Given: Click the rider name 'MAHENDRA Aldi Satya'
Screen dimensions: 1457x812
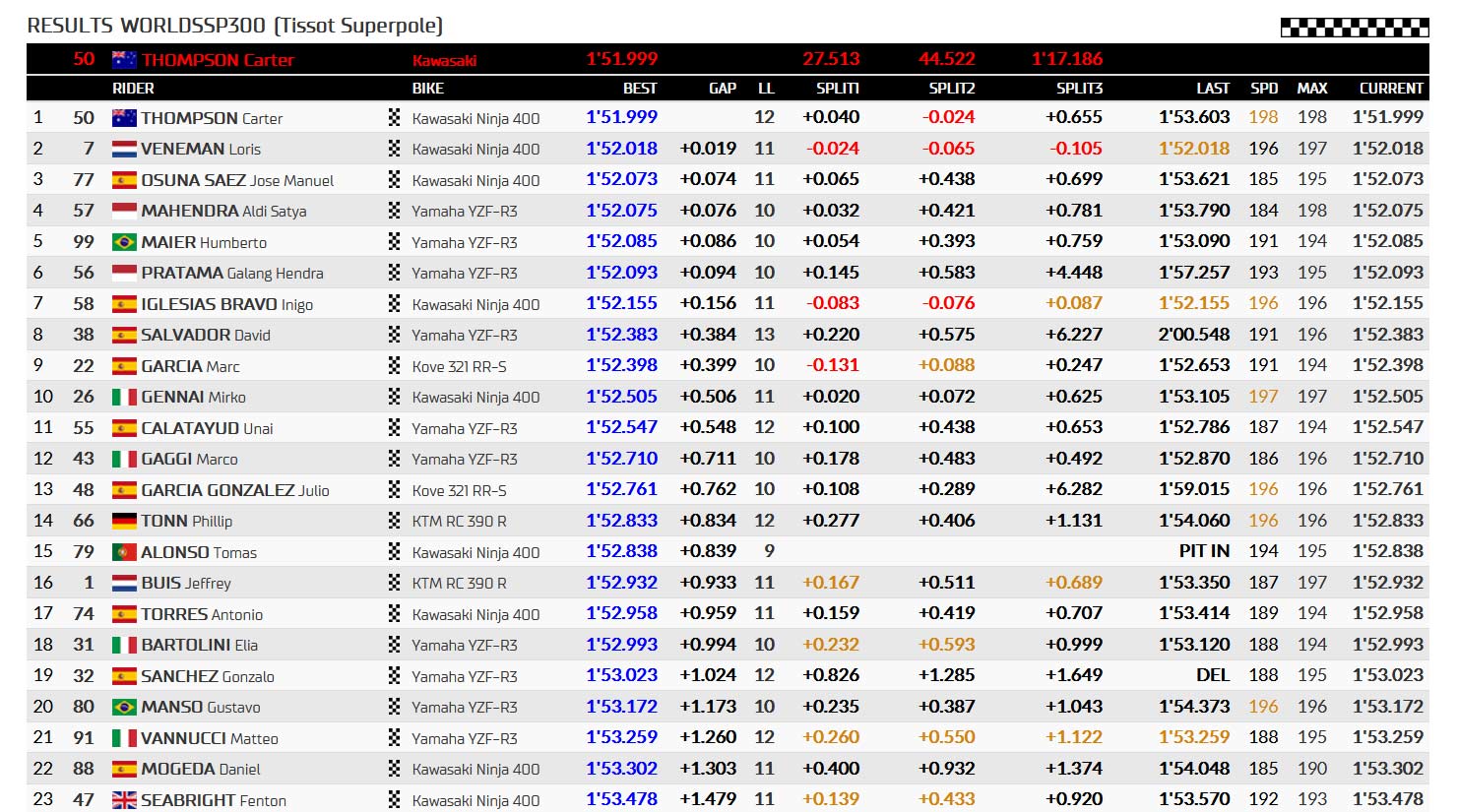Looking at the screenshot, I should (x=223, y=211).
